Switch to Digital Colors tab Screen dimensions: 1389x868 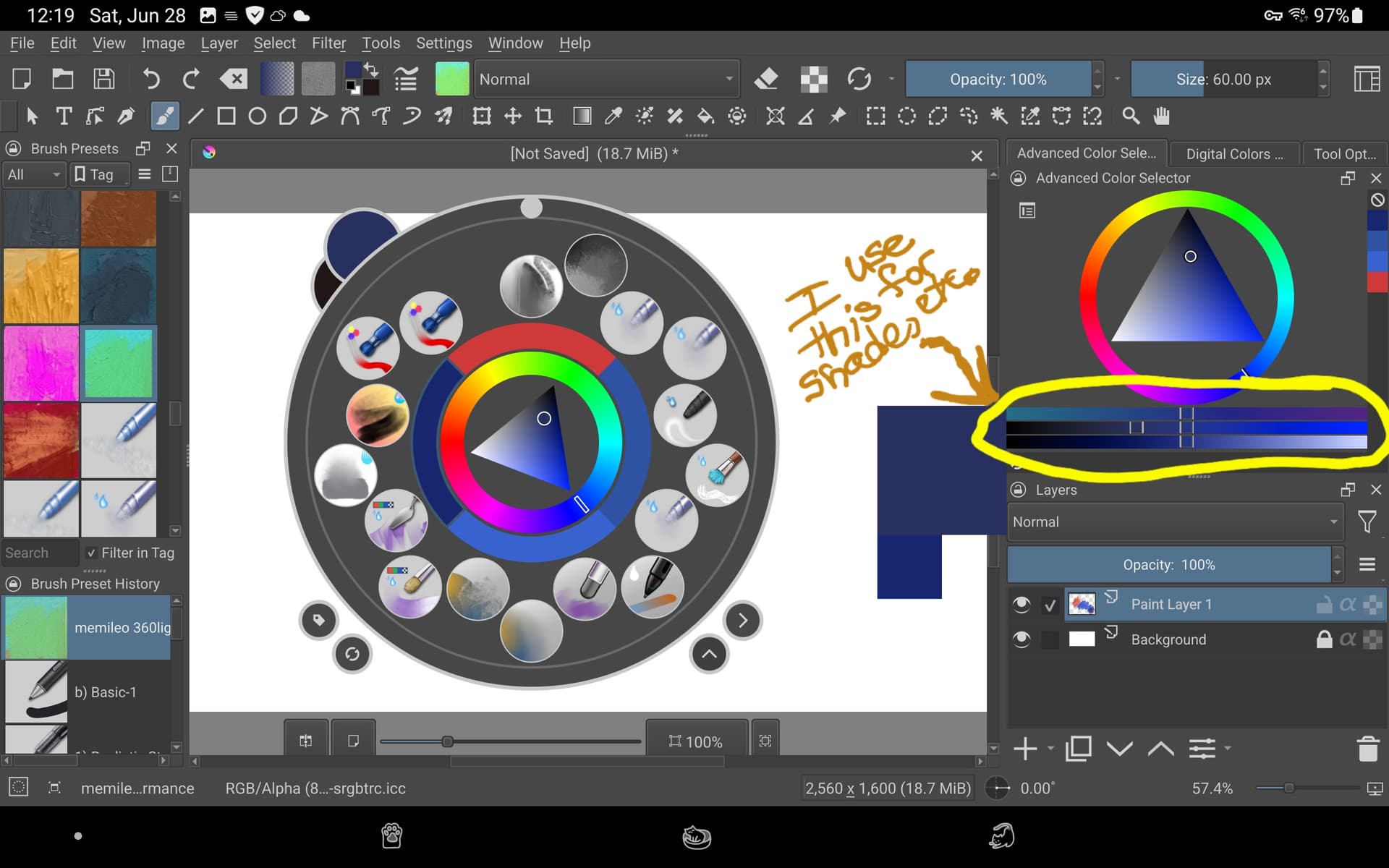click(1235, 154)
